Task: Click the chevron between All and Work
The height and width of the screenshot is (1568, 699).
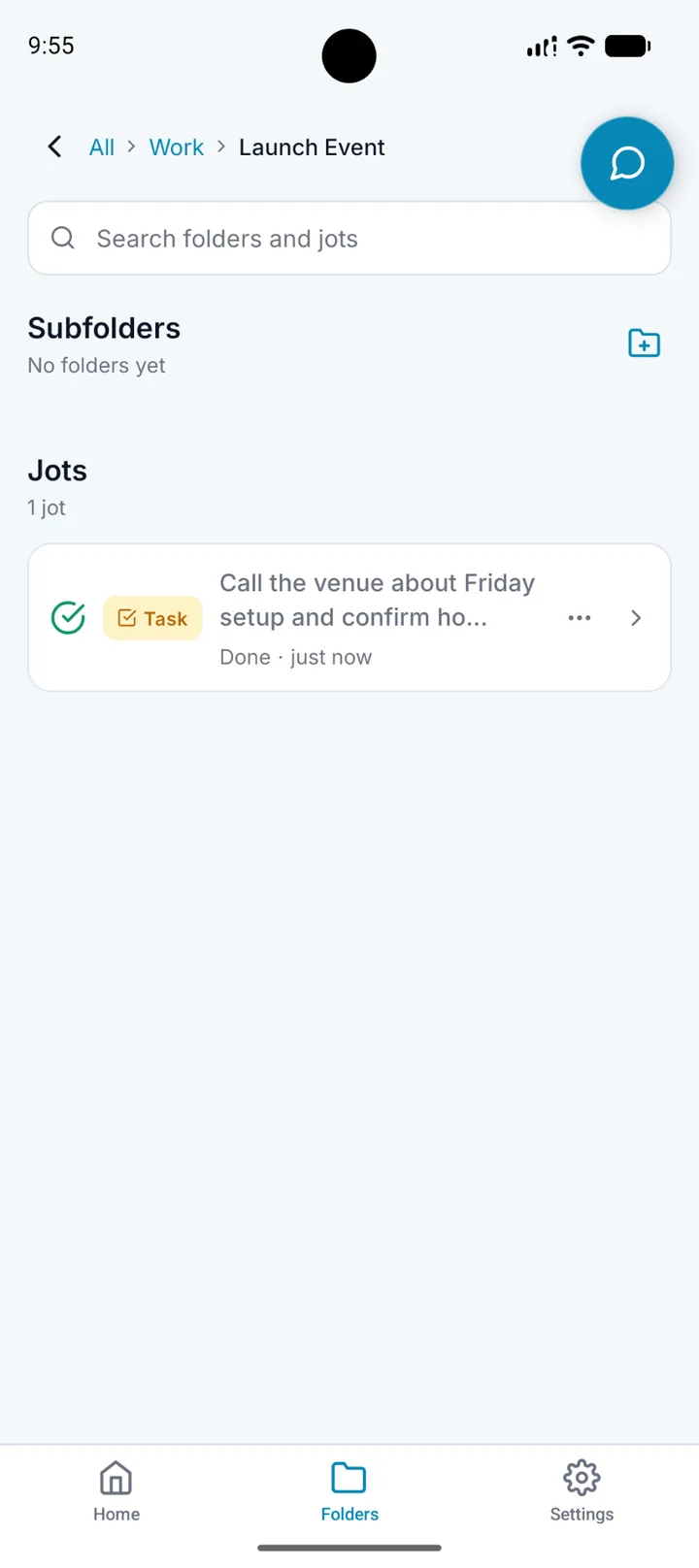Action: pyautogui.click(x=131, y=147)
